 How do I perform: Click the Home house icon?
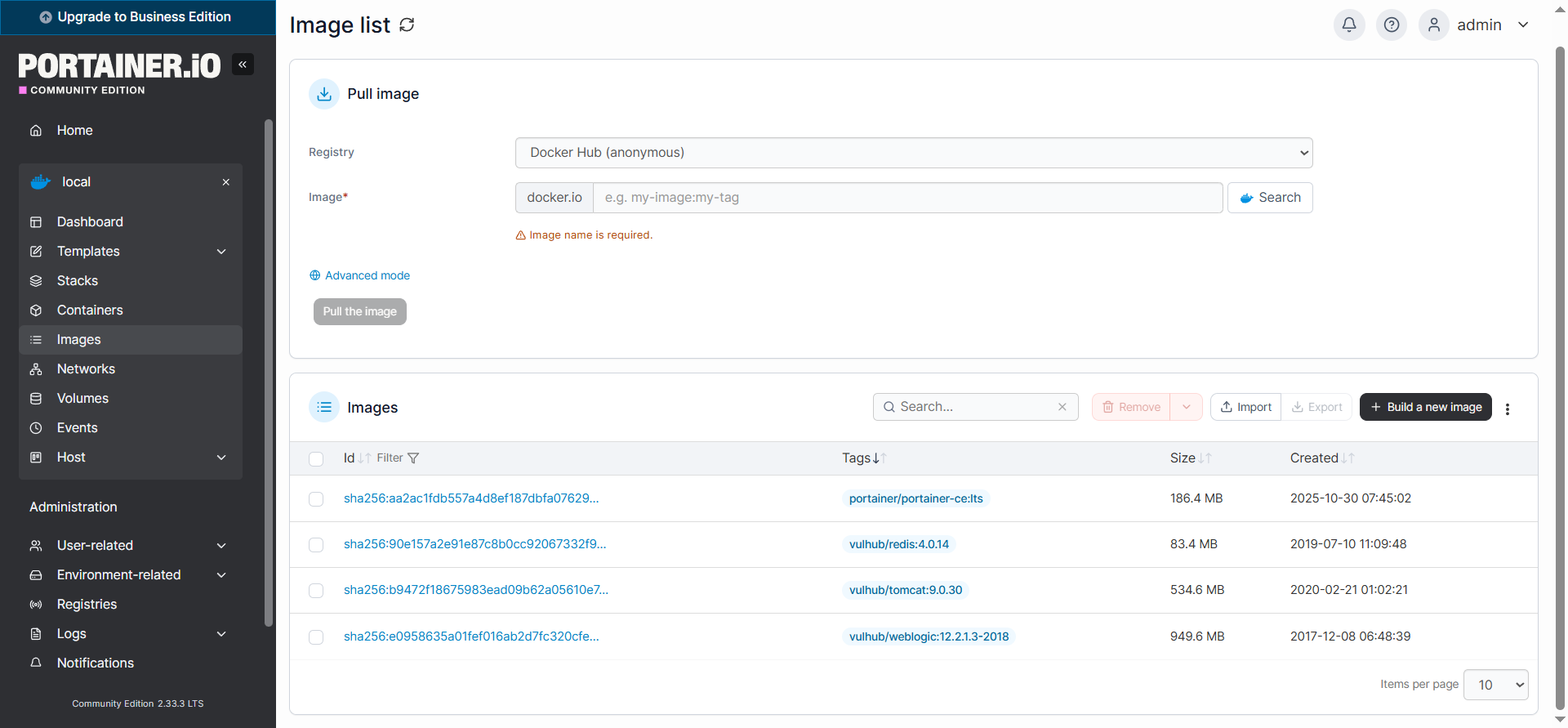tap(36, 131)
